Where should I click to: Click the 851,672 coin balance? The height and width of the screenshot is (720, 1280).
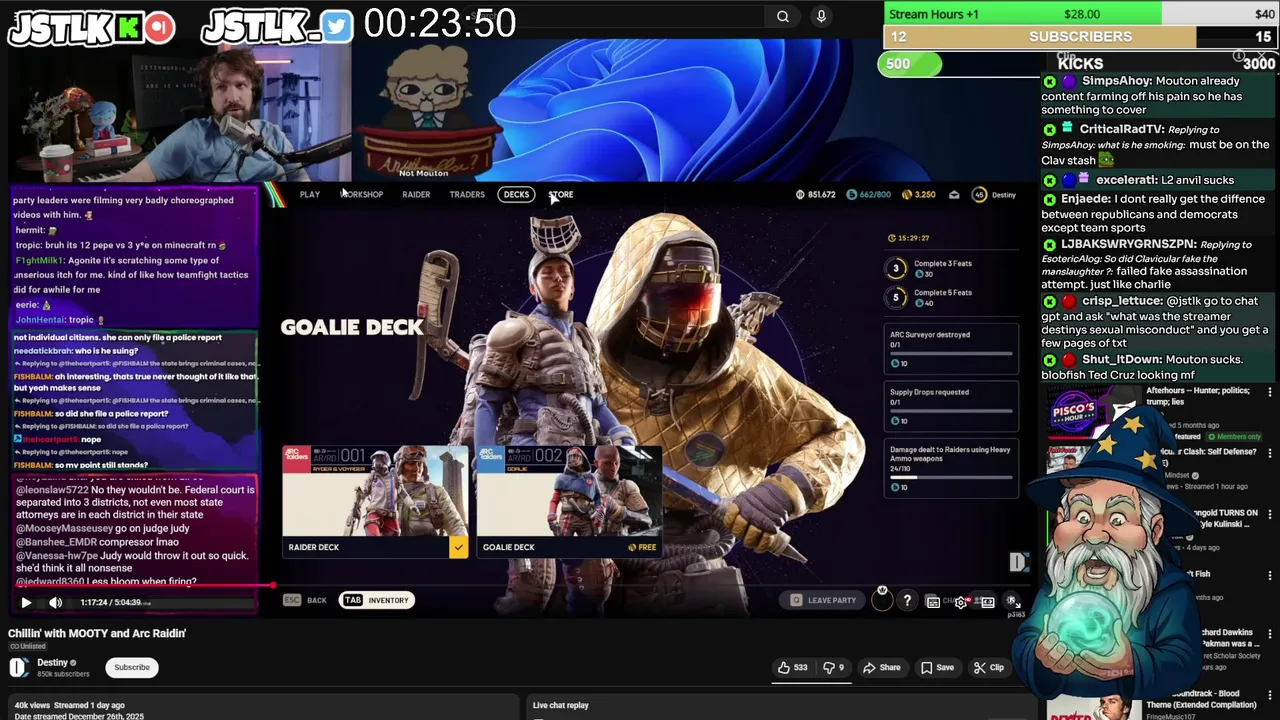pos(815,195)
